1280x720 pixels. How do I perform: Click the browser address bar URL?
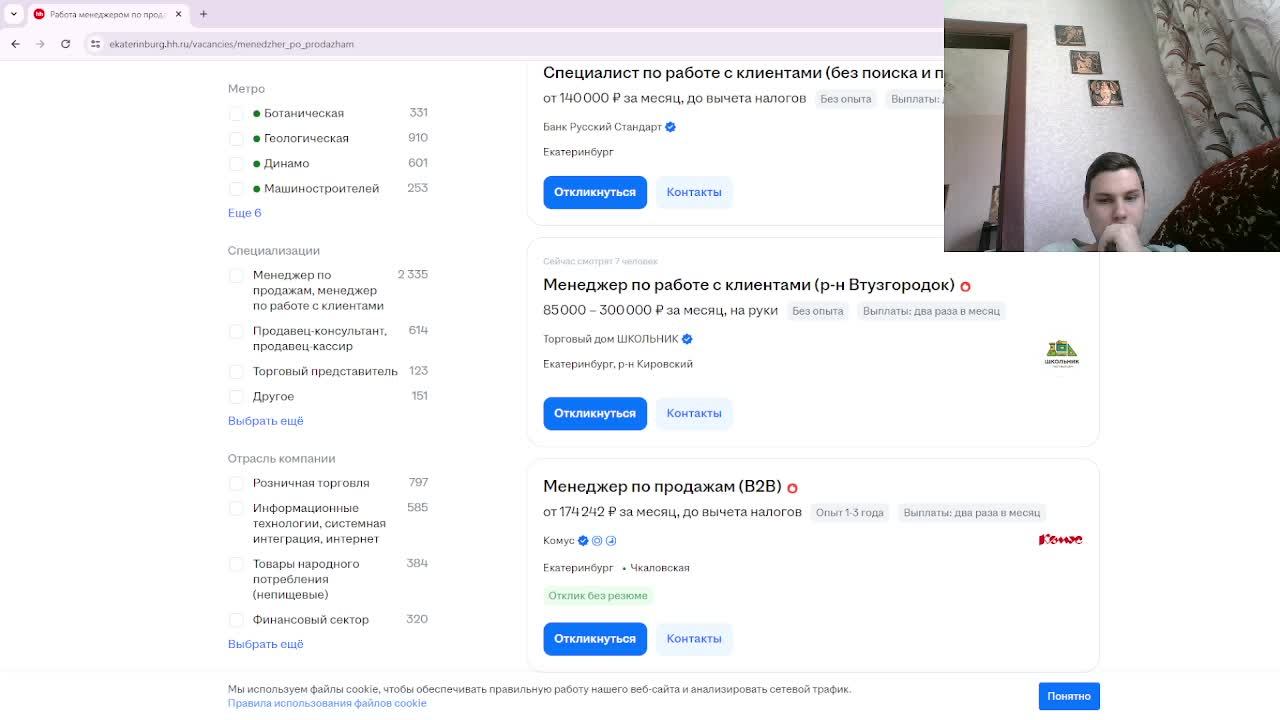231,44
